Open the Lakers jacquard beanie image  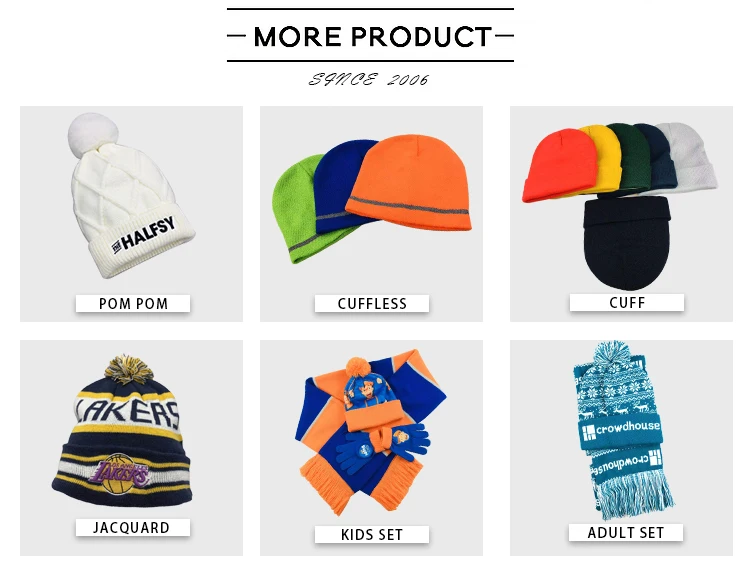[x=124, y=433]
